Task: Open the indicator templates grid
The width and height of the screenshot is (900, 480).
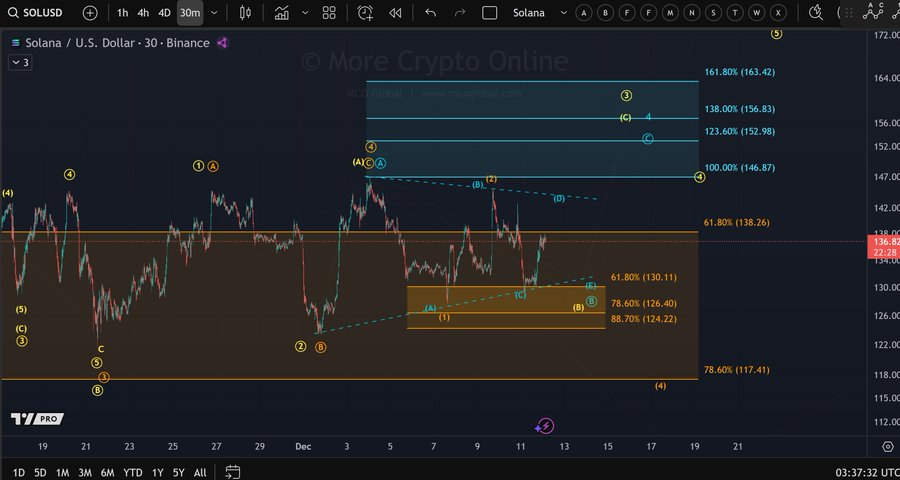Action: (329, 13)
